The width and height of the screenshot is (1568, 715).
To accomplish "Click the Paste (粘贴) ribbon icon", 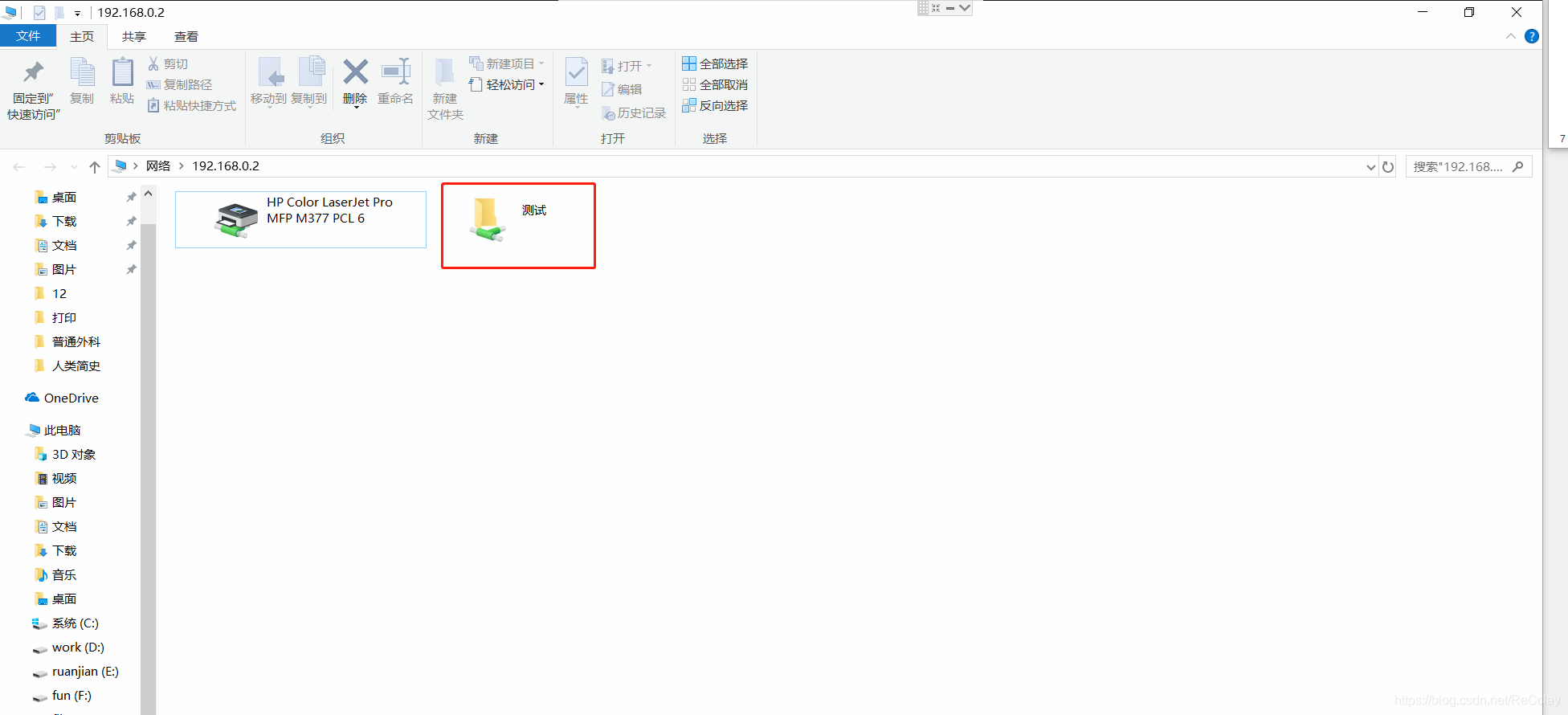I will click(122, 80).
